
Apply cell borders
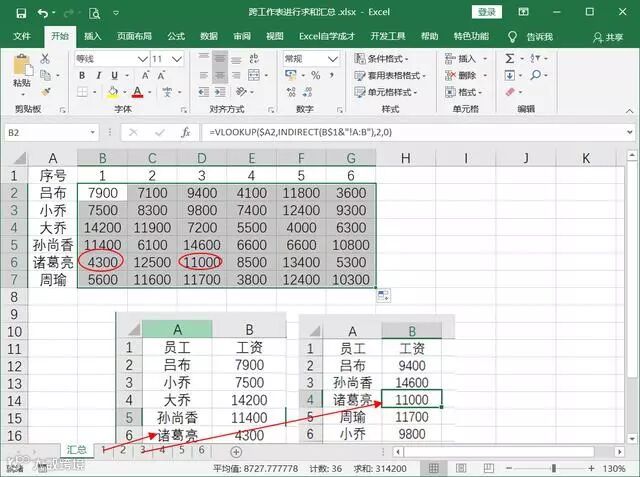(82, 92)
